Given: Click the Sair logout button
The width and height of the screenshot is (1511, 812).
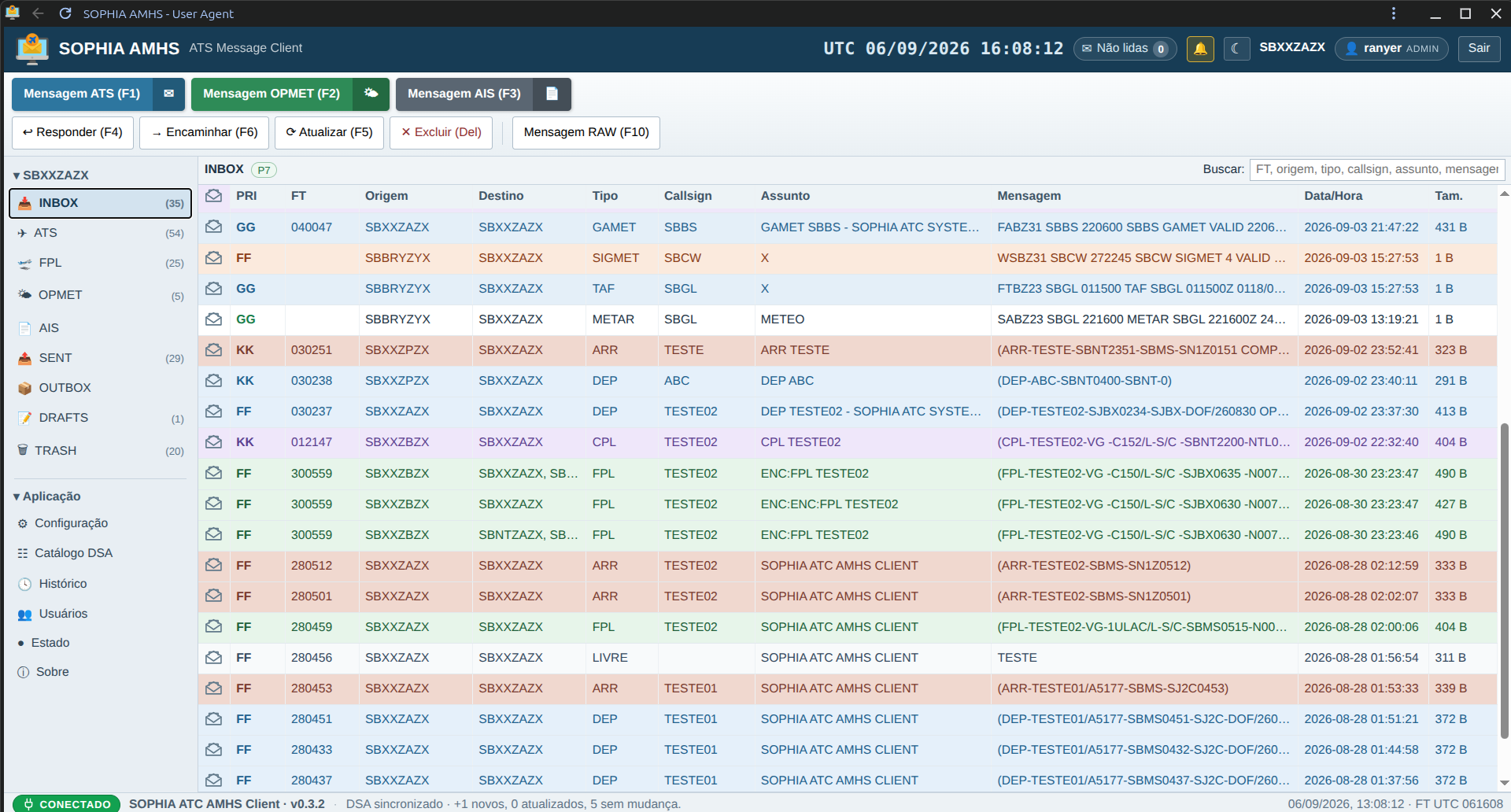Looking at the screenshot, I should click(x=1479, y=48).
